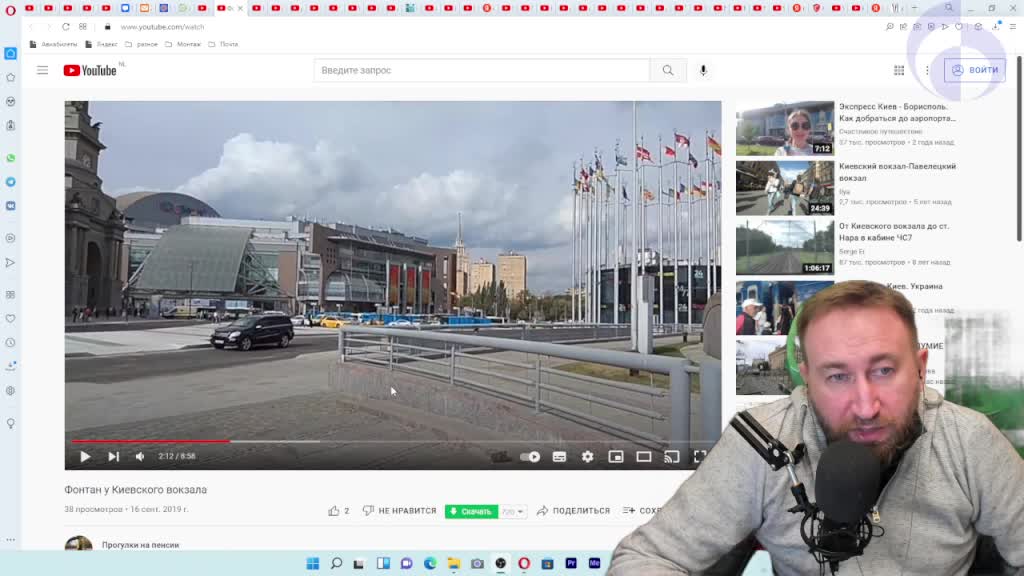This screenshot has height=576, width=1024.
Task: Reload the page in Opera
Action: tap(66, 27)
